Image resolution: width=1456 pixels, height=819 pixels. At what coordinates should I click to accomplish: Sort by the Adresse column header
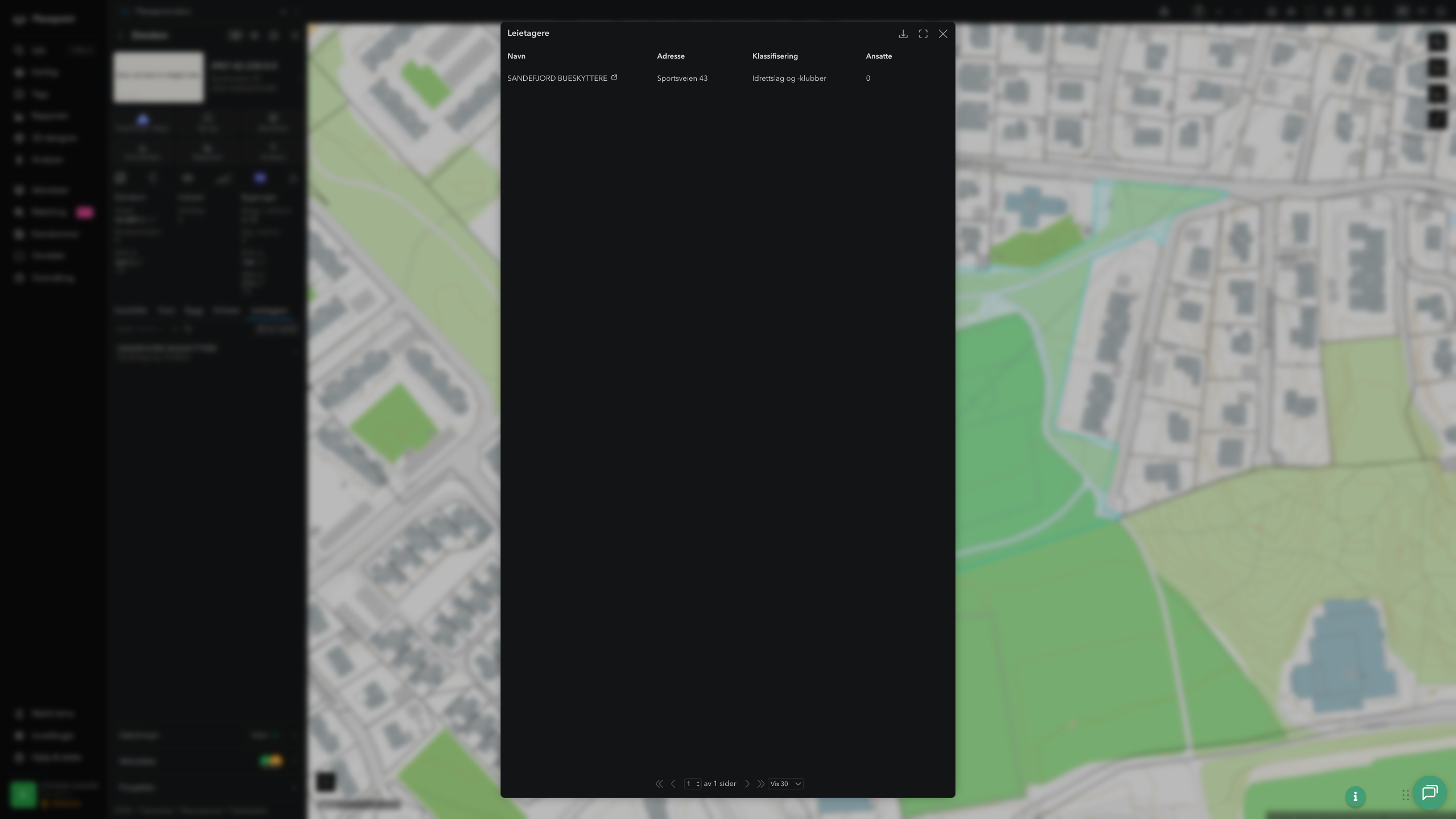coord(671,56)
